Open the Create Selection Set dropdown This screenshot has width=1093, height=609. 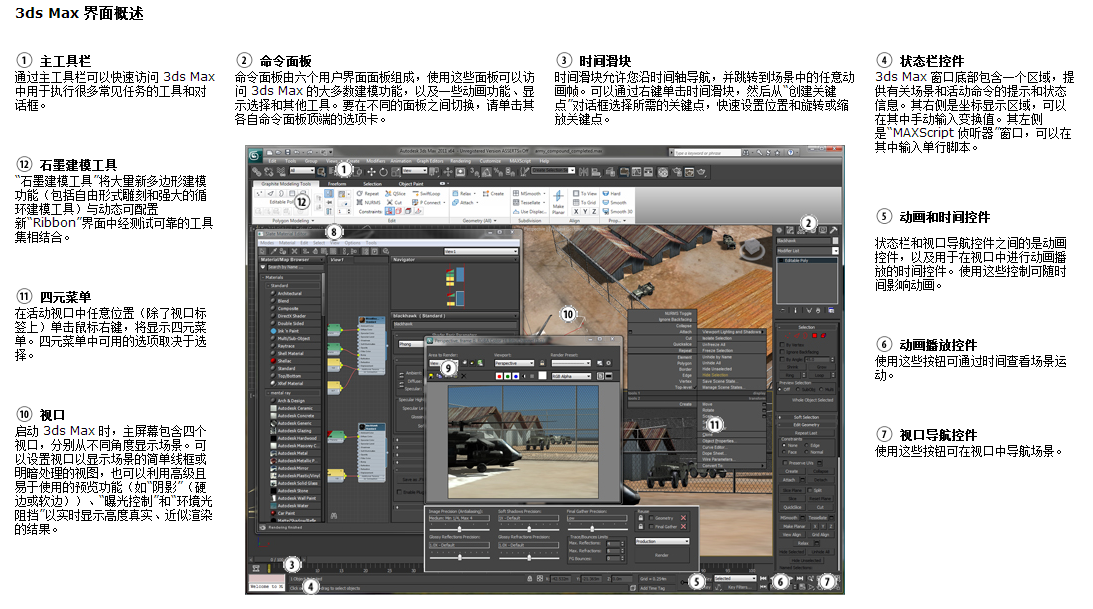553,170
